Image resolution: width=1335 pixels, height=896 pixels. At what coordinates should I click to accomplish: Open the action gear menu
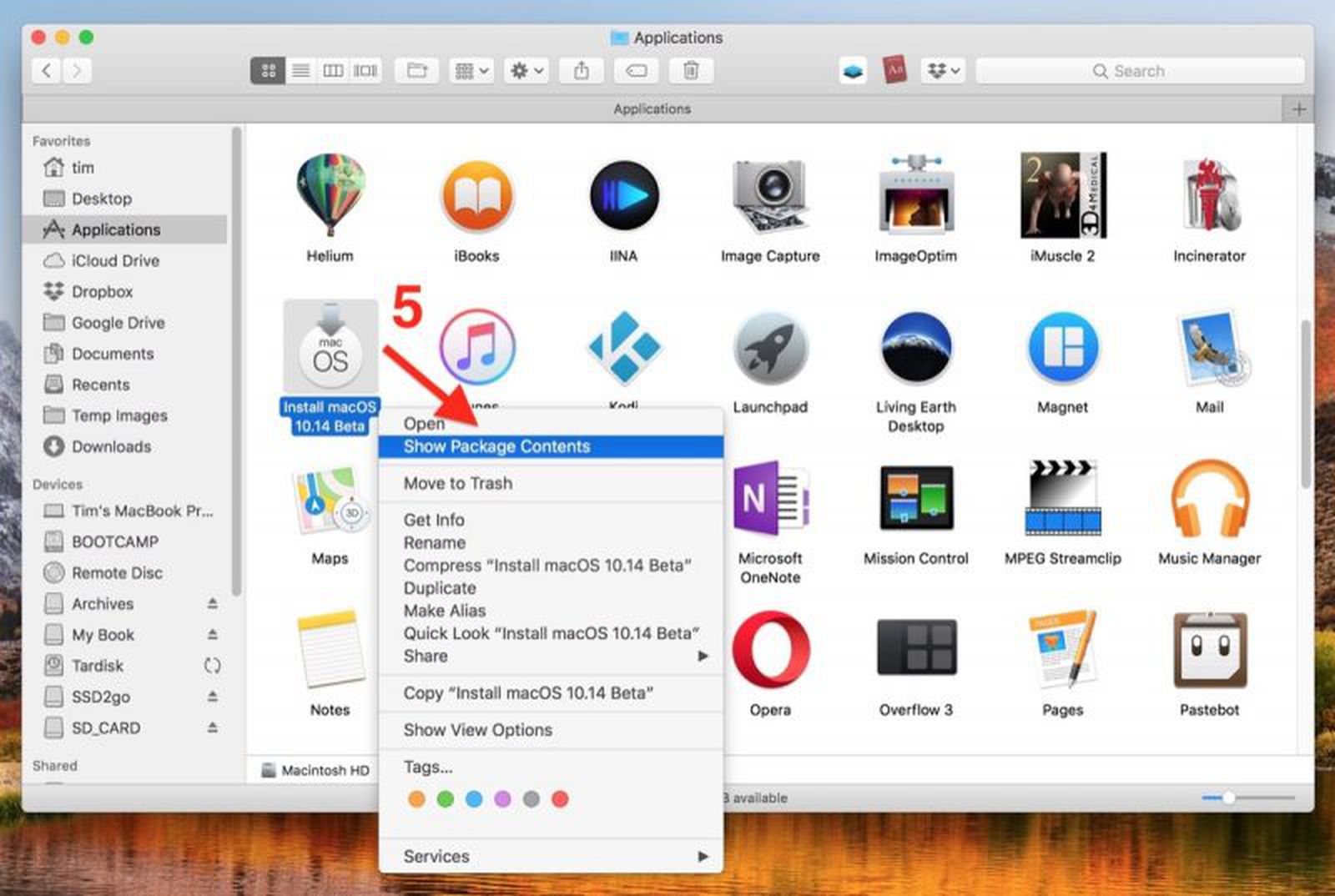click(525, 71)
